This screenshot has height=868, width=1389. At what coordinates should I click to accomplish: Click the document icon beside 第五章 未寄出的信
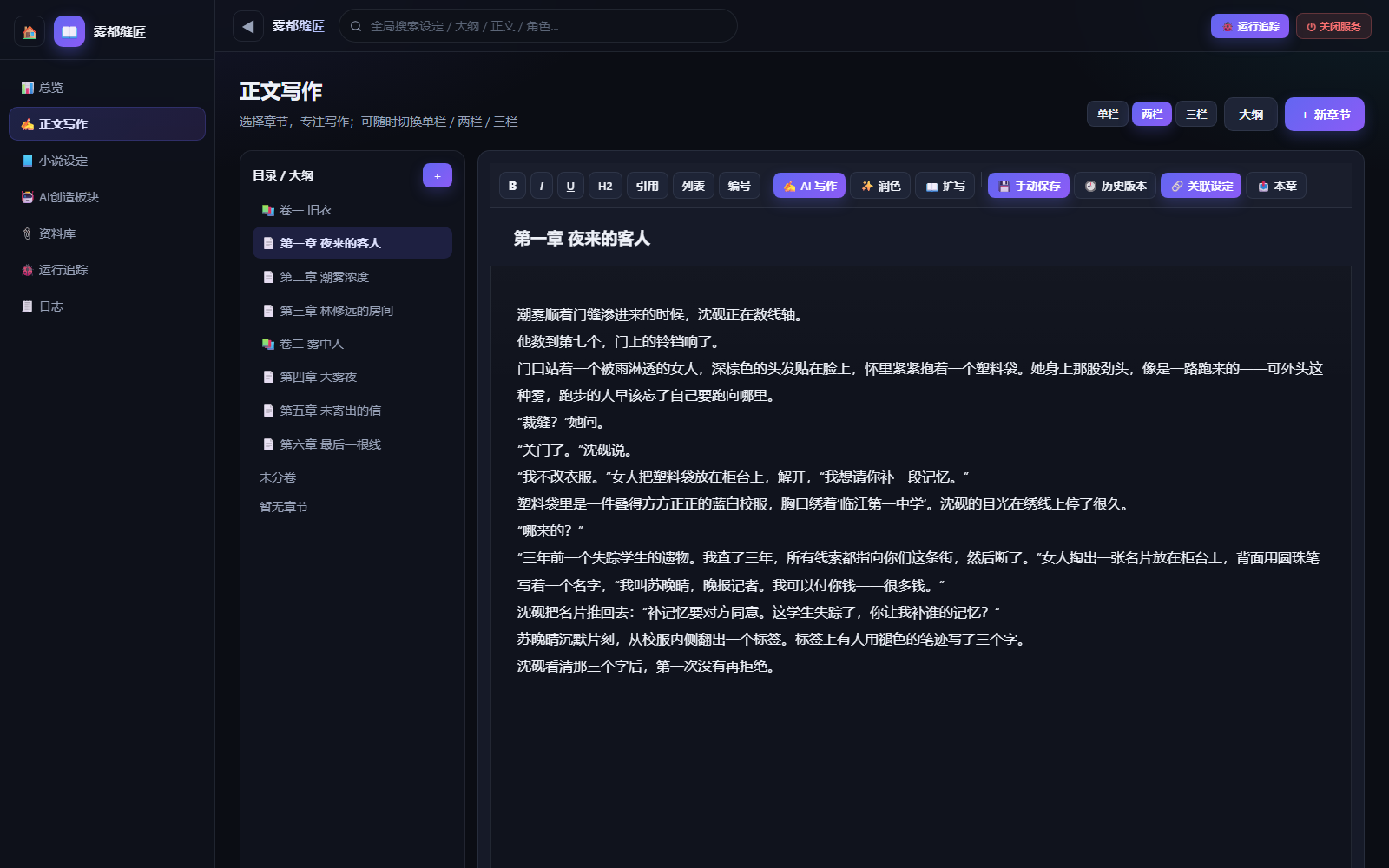click(x=268, y=411)
